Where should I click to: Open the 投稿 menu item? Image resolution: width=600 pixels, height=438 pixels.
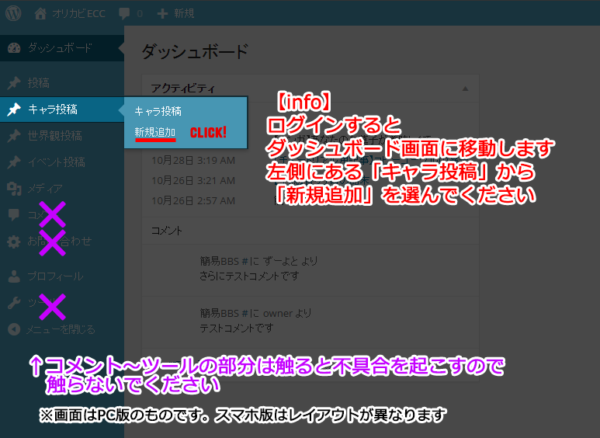(62, 83)
